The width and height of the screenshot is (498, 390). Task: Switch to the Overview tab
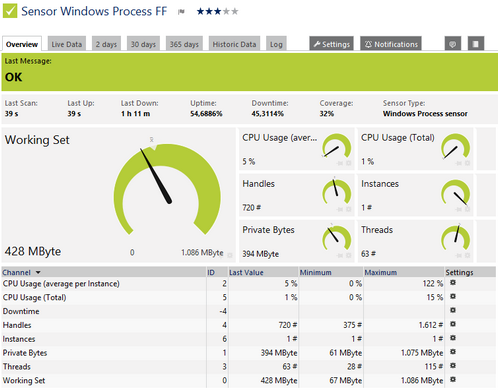pos(22,44)
